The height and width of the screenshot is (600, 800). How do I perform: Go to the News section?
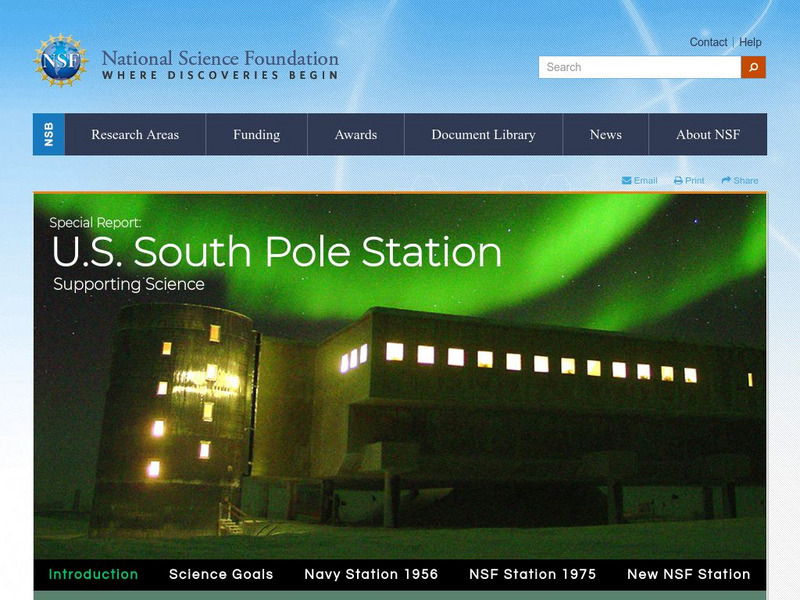[x=605, y=135]
